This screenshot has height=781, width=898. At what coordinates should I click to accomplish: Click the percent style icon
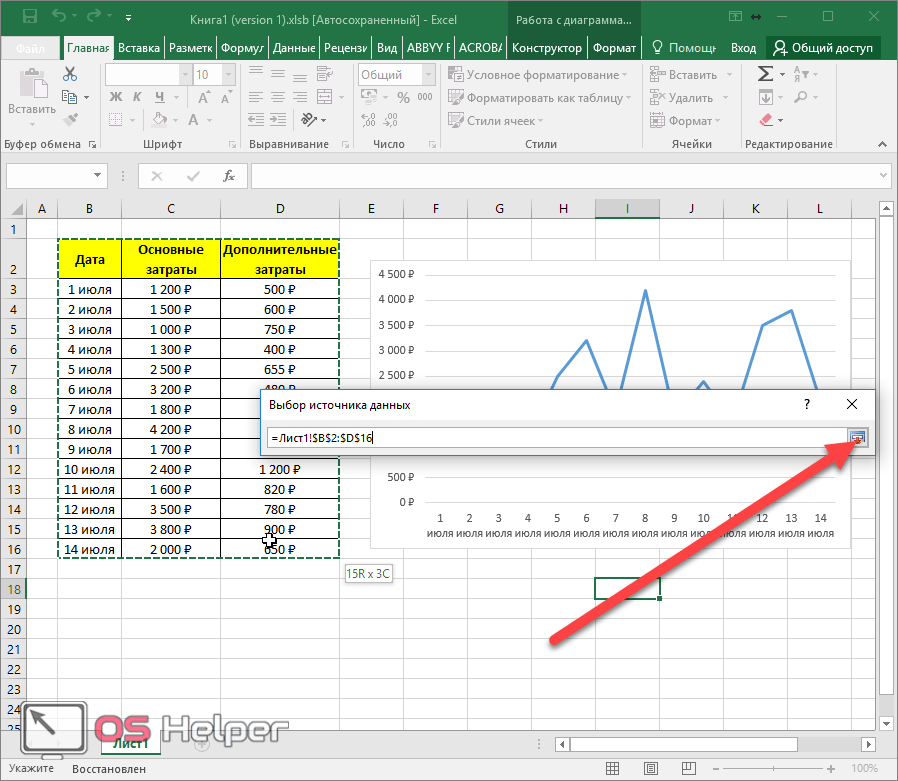click(403, 97)
